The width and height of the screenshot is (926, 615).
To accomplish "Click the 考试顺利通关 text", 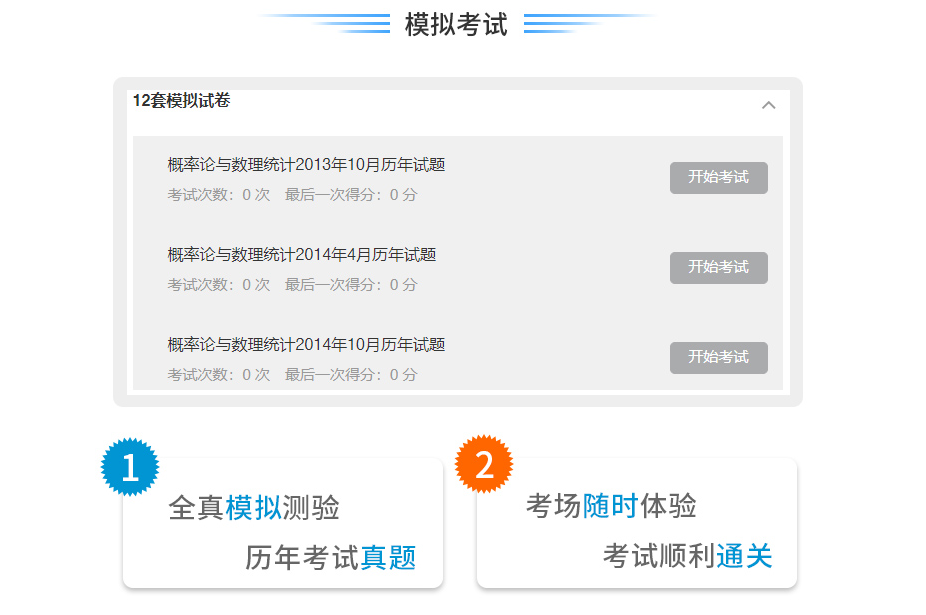I will point(687,556).
